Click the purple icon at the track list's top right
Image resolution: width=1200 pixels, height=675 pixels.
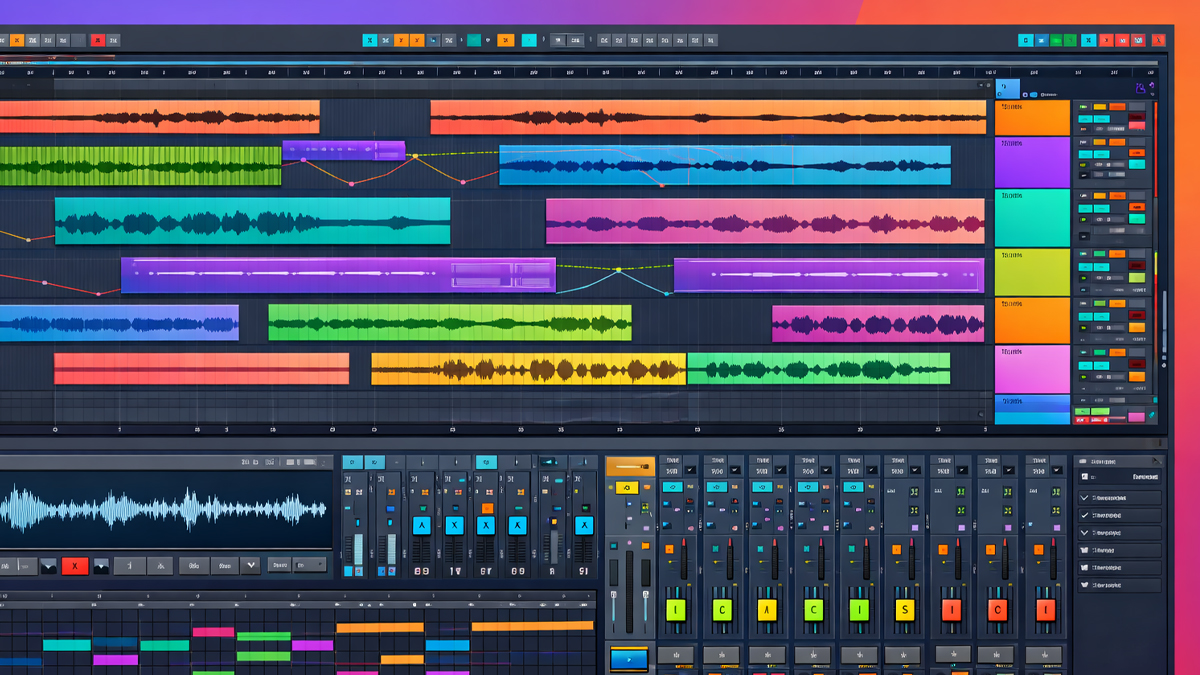[1141, 89]
